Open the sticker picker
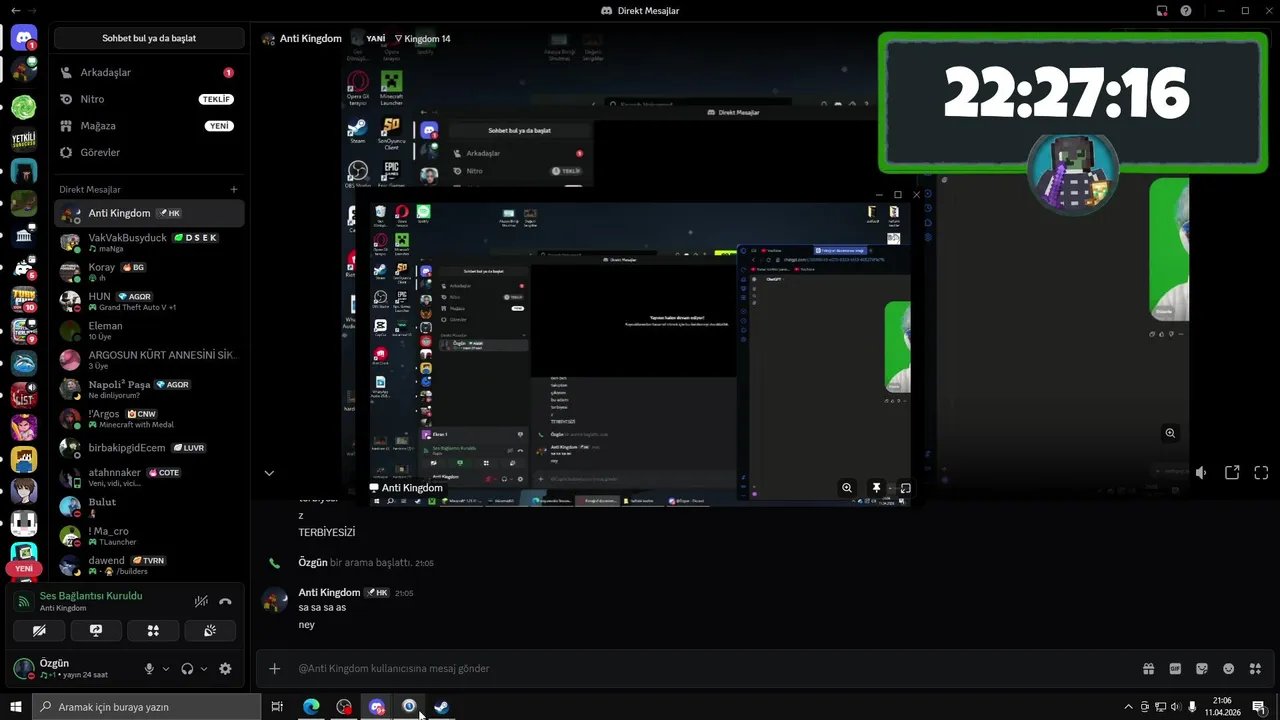The width and height of the screenshot is (1280, 720). [1202, 669]
